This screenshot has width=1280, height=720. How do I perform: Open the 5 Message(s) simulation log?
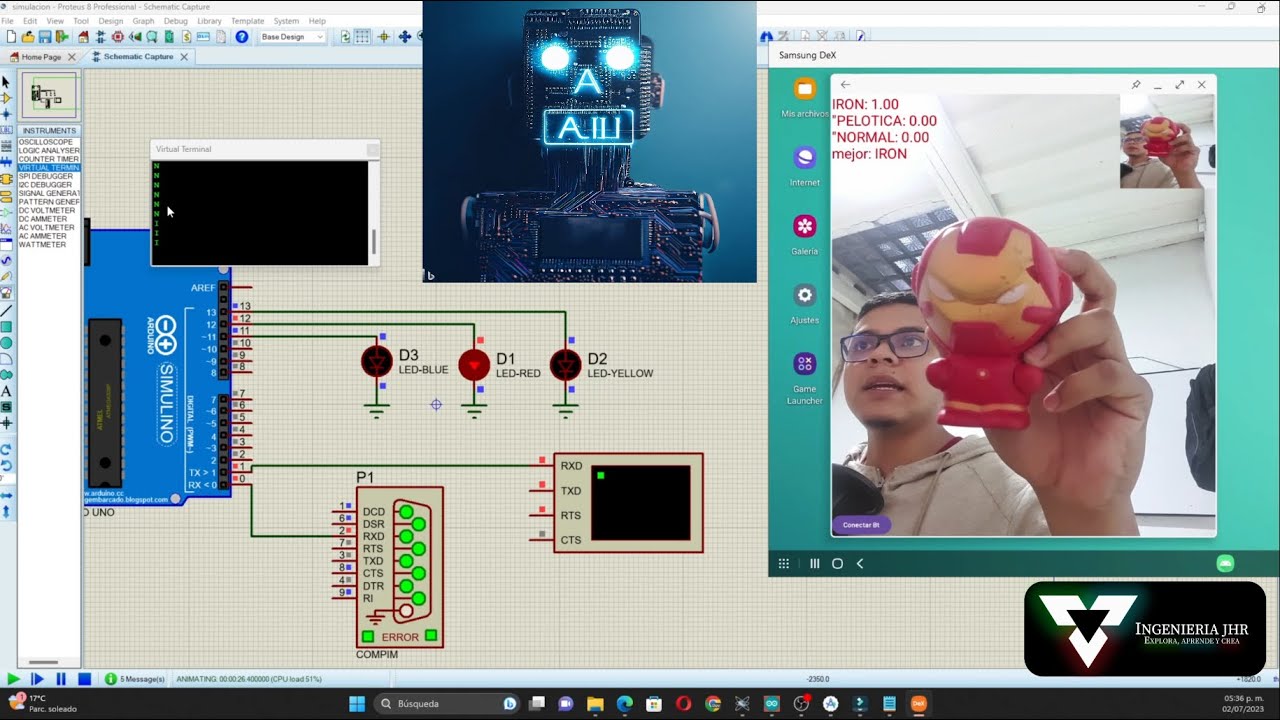click(135, 679)
